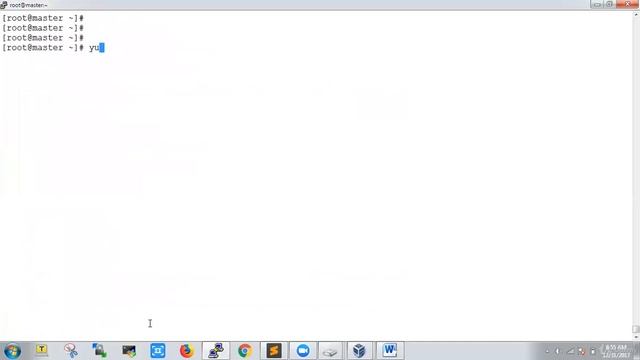This screenshot has width=640, height=360.
Task: Open Sublime Text from the taskbar
Action: click(x=274, y=351)
